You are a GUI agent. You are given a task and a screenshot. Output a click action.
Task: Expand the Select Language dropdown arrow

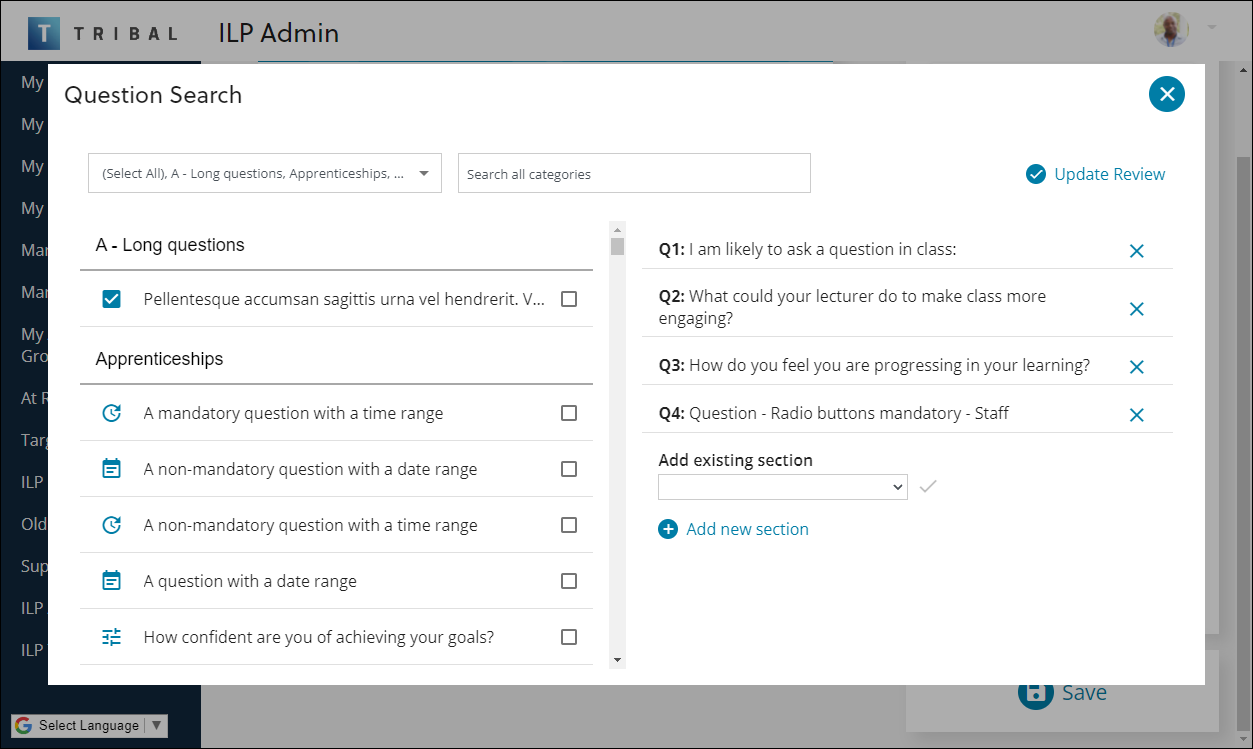coord(156,725)
